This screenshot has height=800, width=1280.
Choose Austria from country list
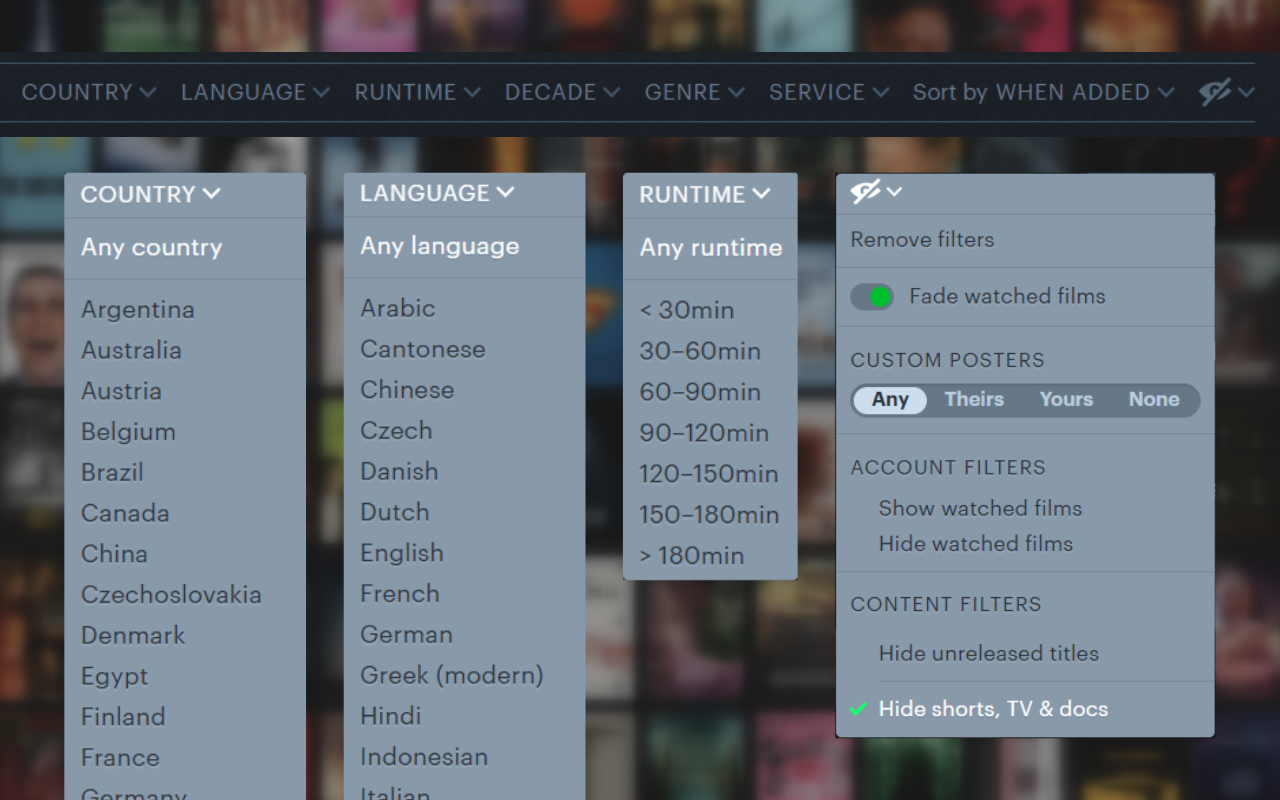point(121,392)
